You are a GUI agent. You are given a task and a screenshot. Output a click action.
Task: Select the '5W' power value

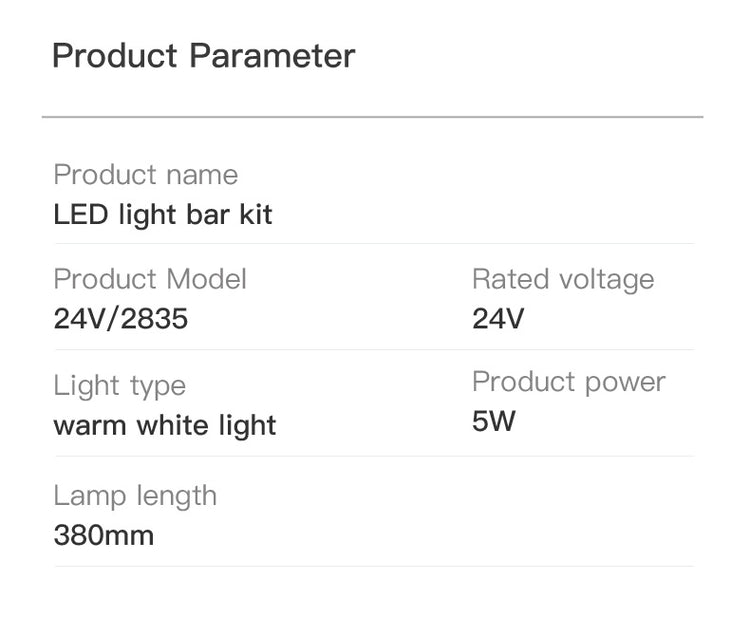pos(493,421)
